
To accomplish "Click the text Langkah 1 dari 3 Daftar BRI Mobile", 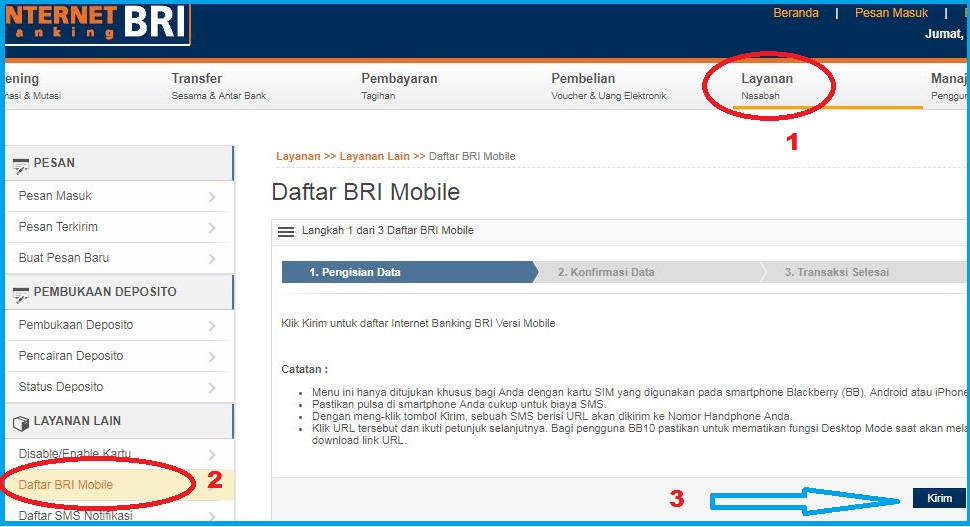I will (388, 230).
